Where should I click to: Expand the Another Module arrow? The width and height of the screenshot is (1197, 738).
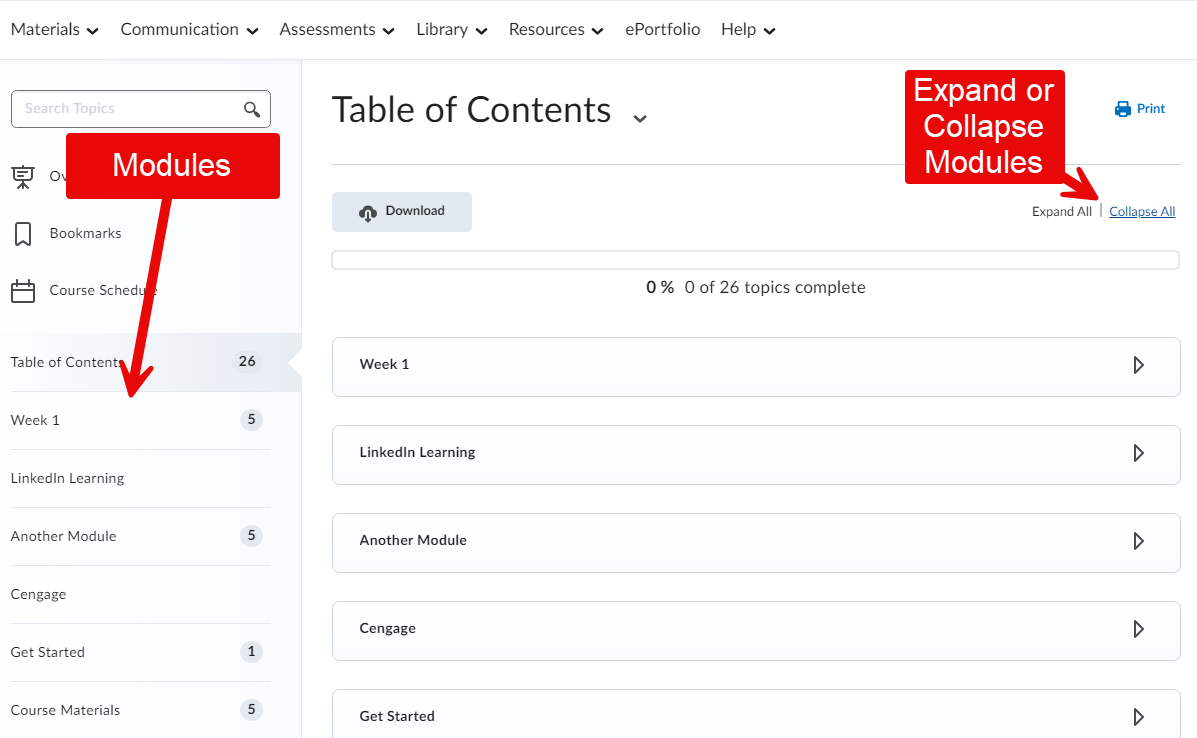click(x=1138, y=541)
